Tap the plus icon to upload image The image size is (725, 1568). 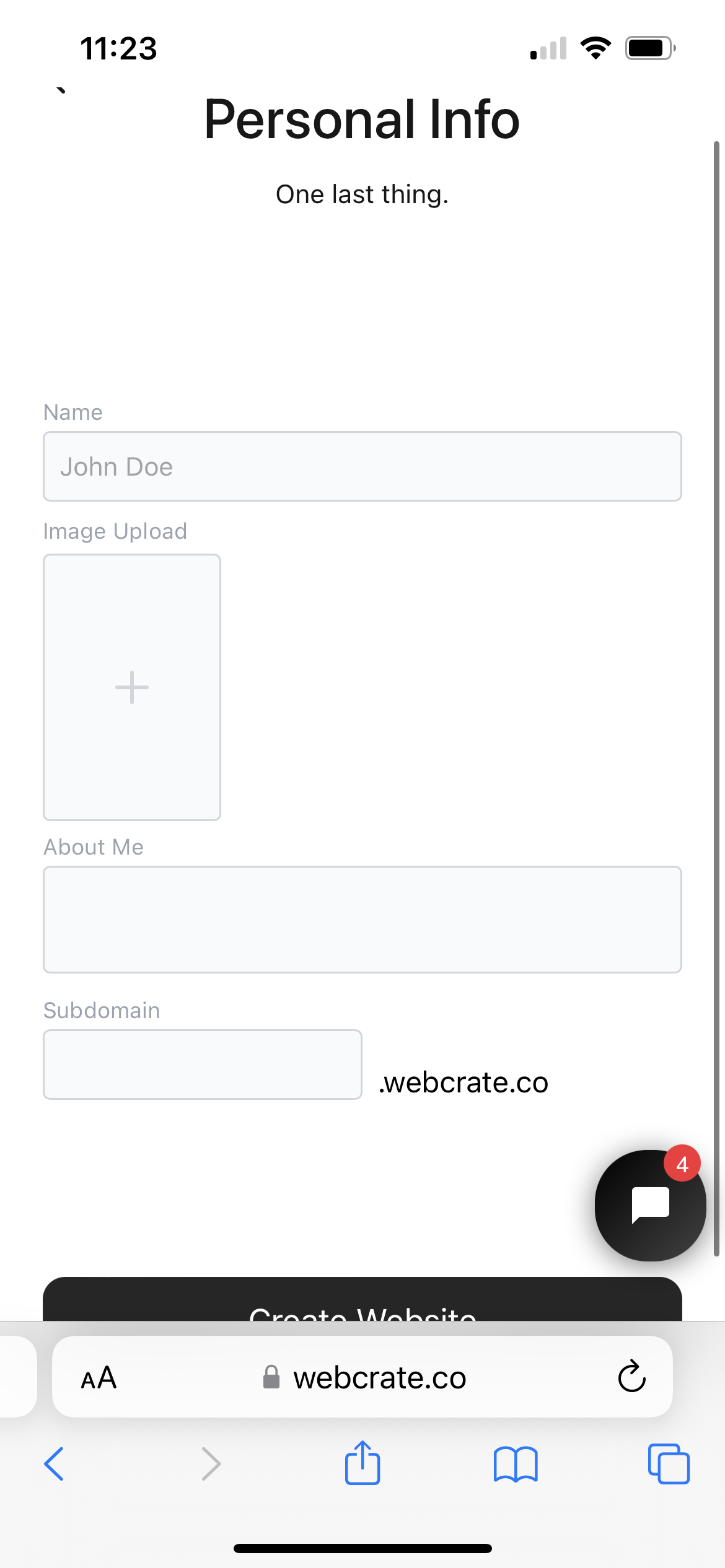(x=132, y=687)
